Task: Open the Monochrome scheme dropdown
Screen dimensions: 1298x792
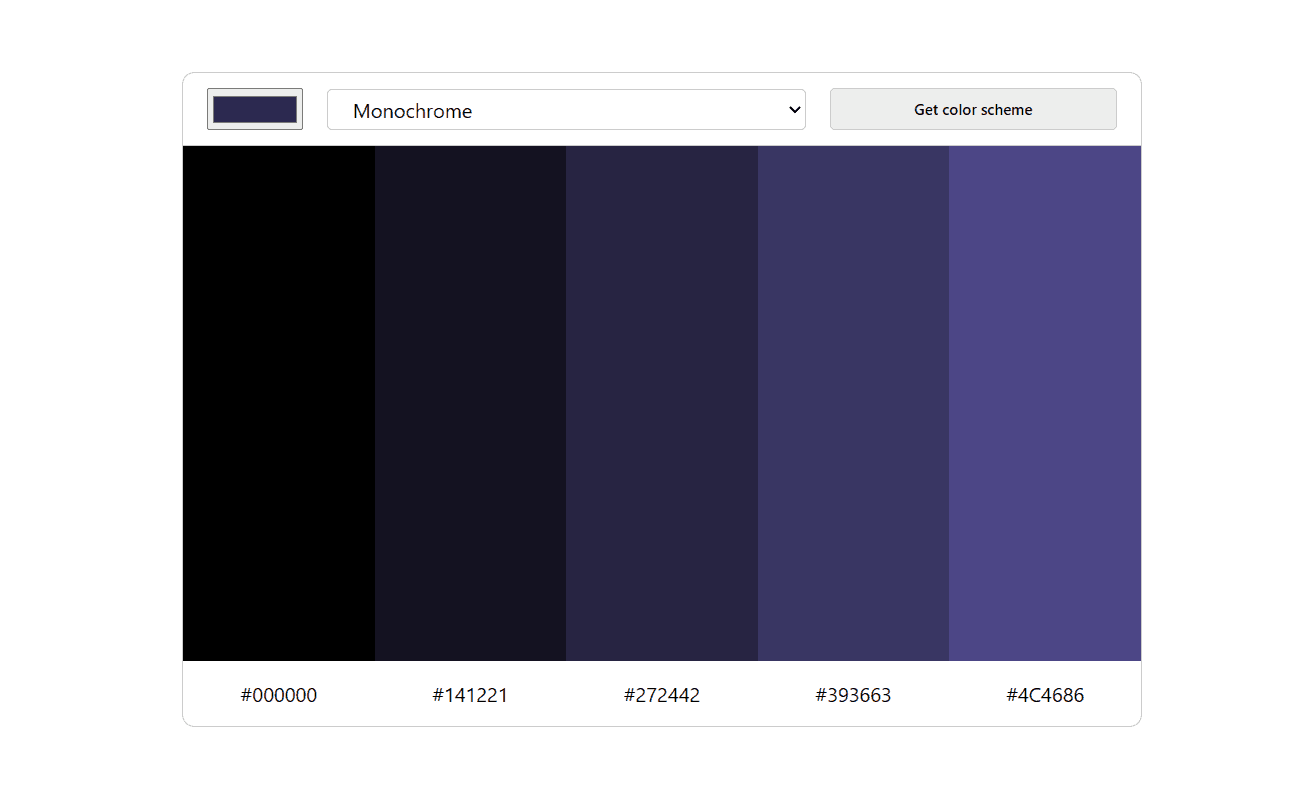Action: [x=566, y=110]
